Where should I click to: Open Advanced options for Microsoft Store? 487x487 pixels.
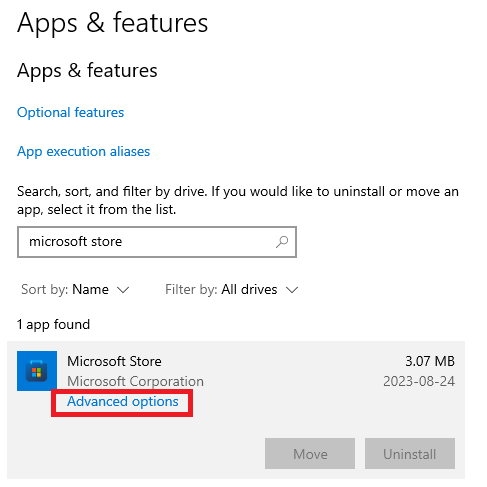[x=123, y=402]
